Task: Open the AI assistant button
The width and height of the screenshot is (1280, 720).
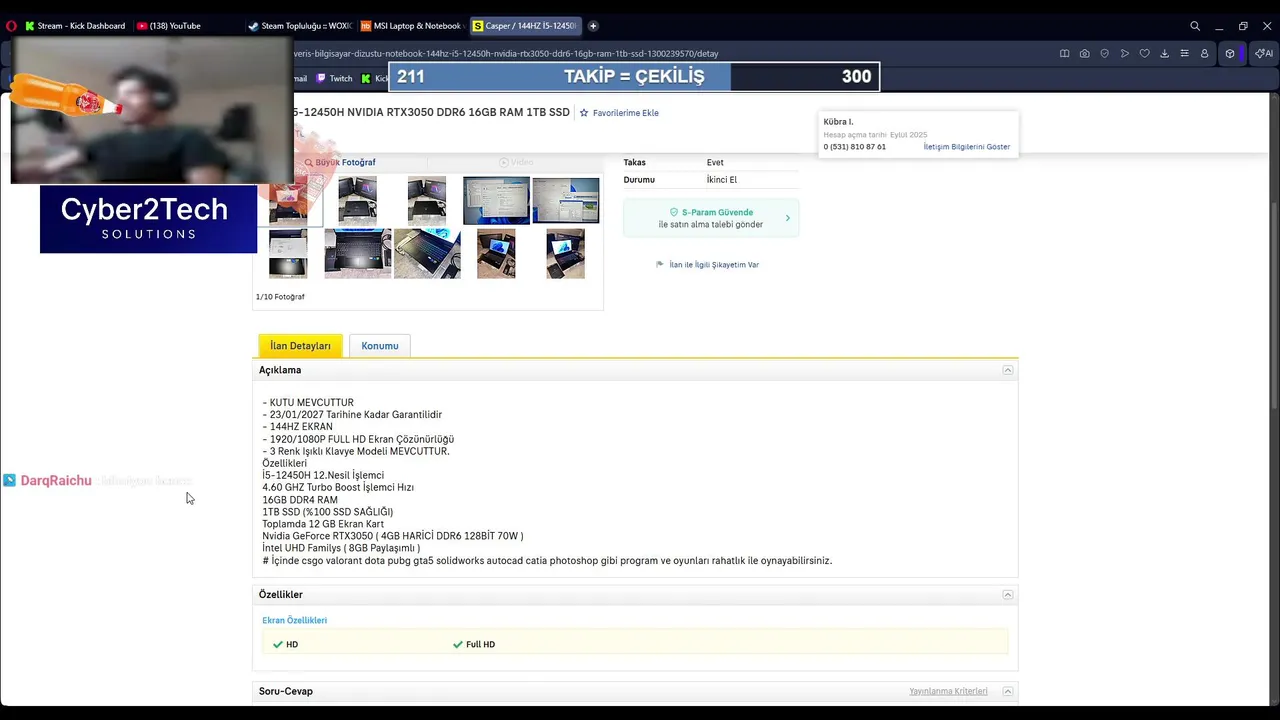Action: click(x=1264, y=53)
